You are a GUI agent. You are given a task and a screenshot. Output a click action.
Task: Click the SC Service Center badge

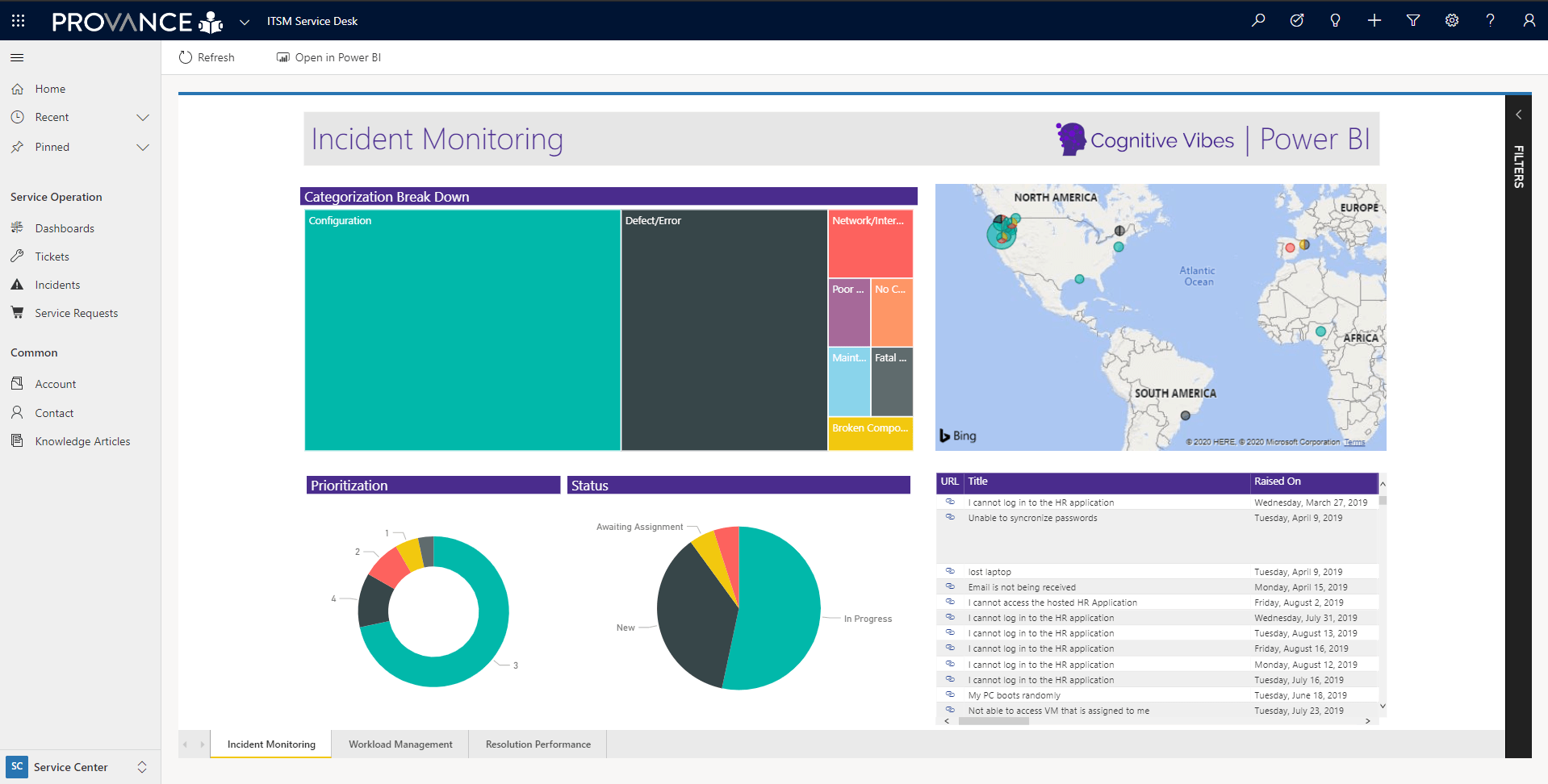(17, 767)
